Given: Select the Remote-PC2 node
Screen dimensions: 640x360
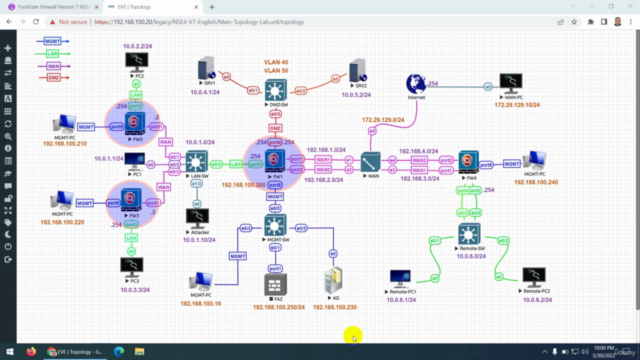Looking at the screenshot, I should (x=534, y=278).
